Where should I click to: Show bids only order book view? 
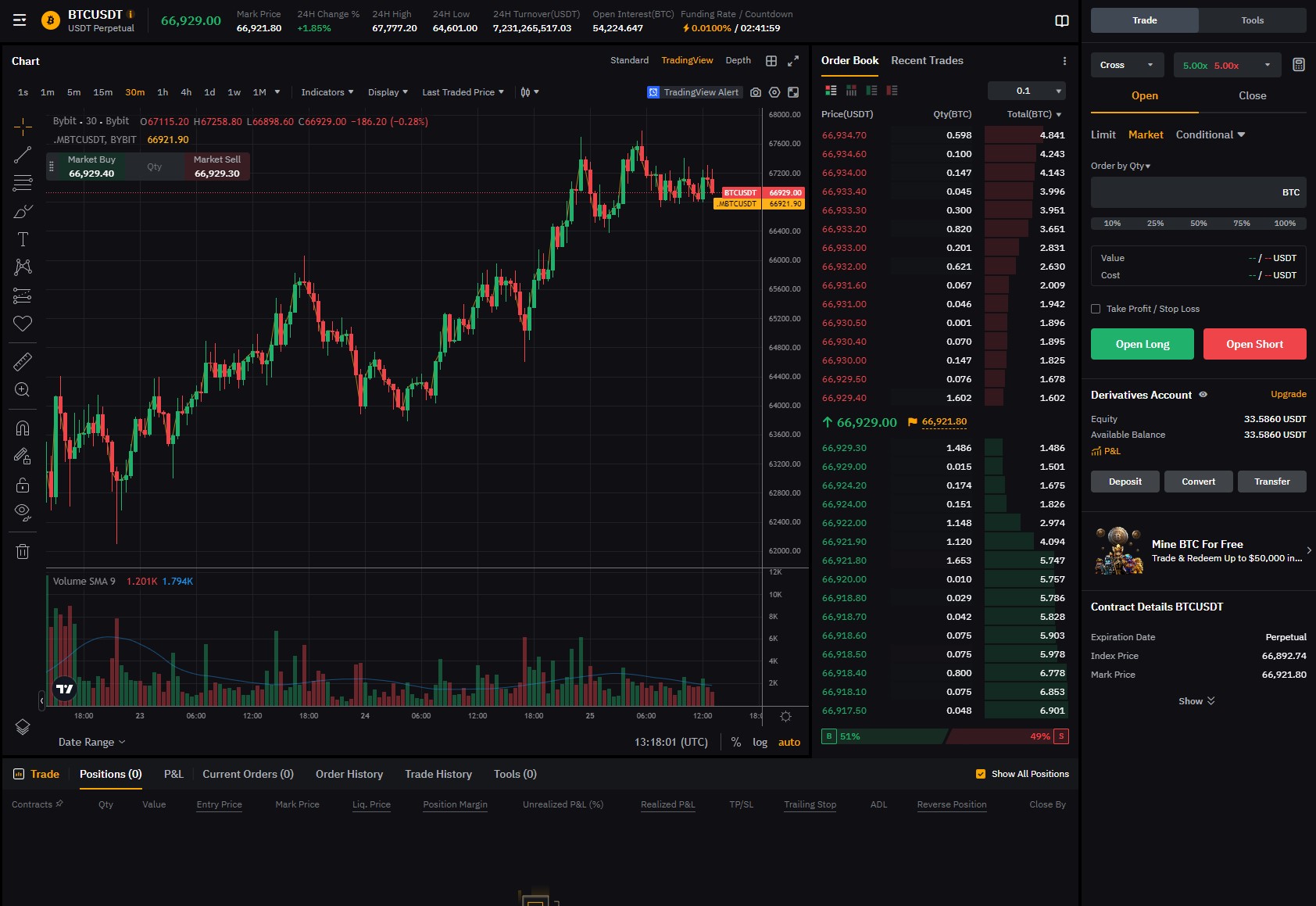click(871, 91)
